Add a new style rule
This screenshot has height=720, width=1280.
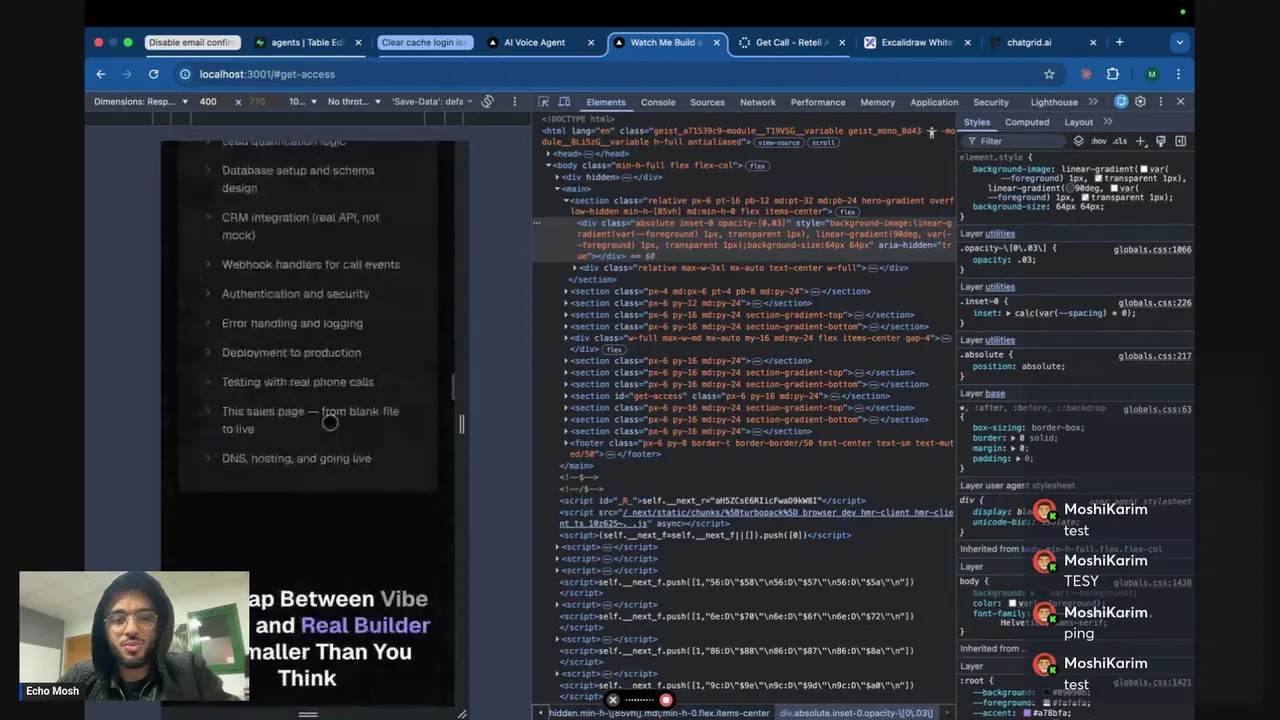pyautogui.click(x=1140, y=141)
